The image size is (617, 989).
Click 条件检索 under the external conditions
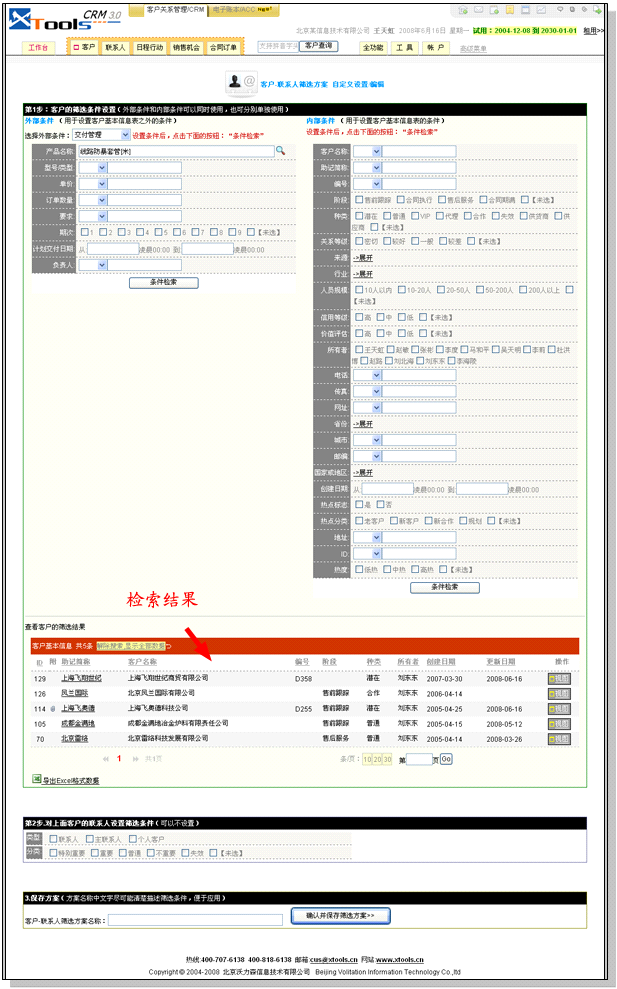point(163,283)
